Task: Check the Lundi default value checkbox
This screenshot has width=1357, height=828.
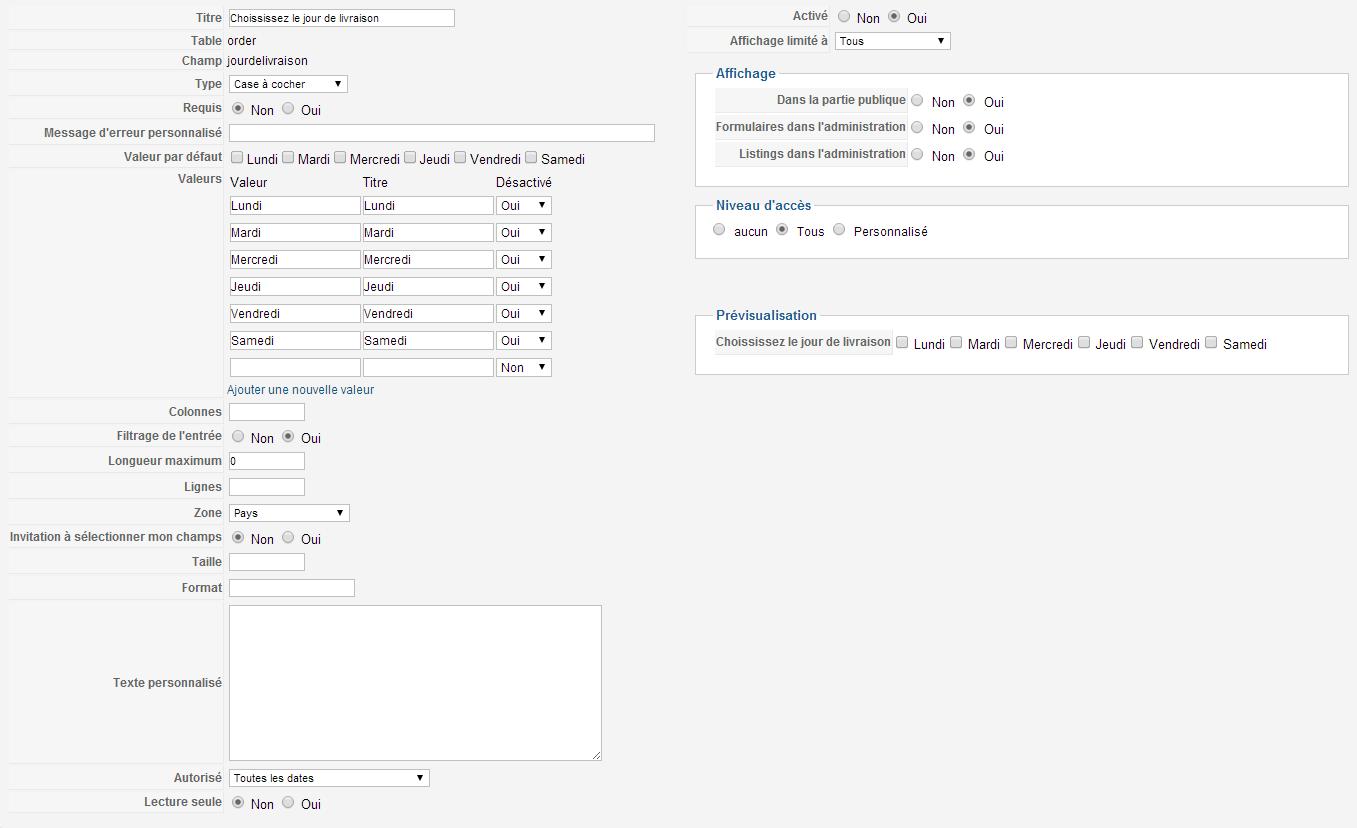Action: pyautogui.click(x=237, y=158)
